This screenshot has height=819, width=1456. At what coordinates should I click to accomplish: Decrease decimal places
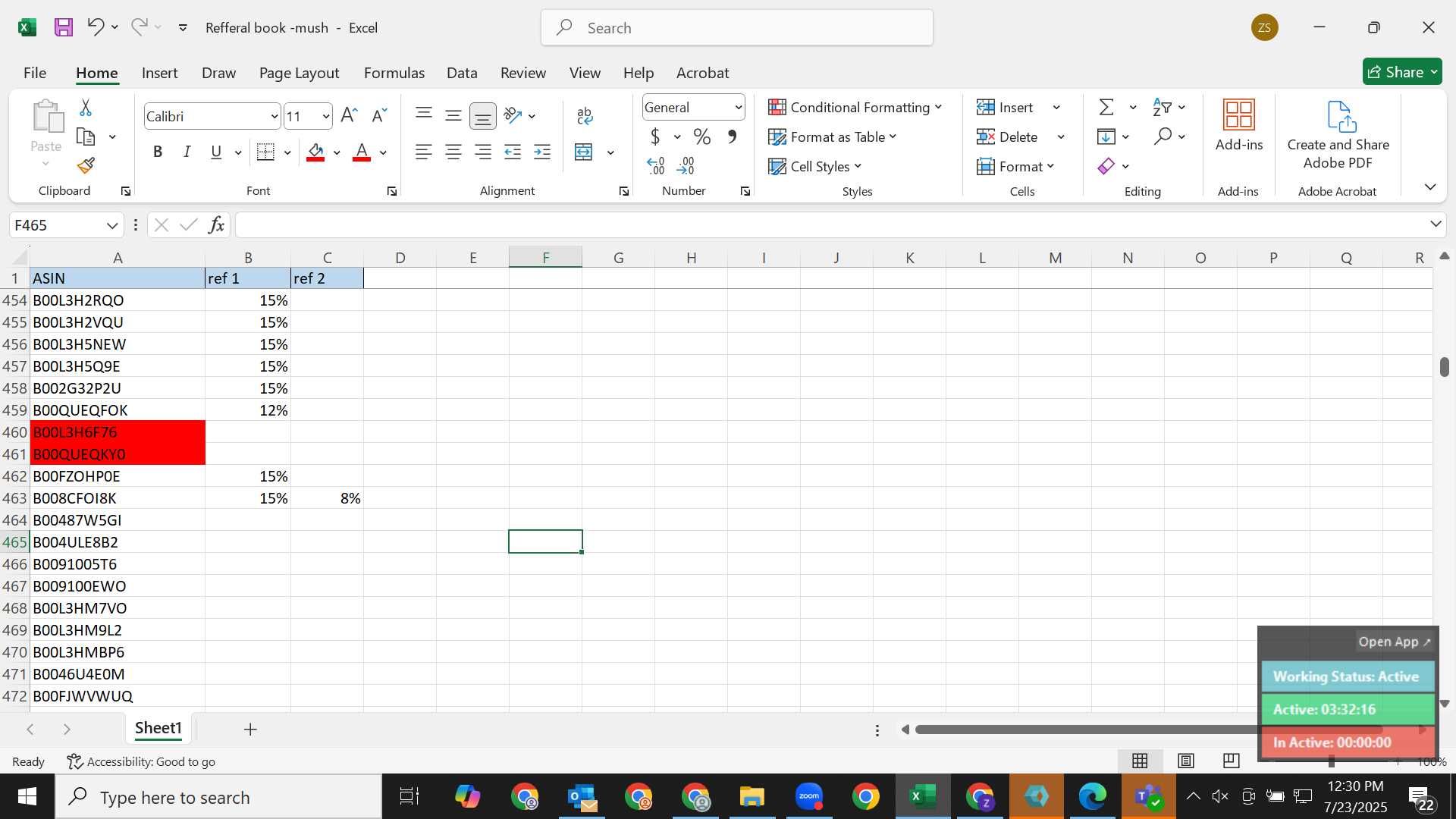[x=686, y=165]
